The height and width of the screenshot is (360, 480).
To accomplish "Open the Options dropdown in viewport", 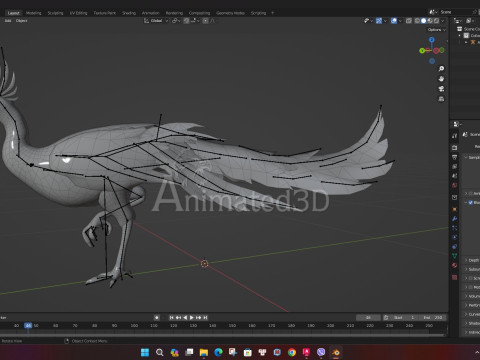I will [436, 30].
